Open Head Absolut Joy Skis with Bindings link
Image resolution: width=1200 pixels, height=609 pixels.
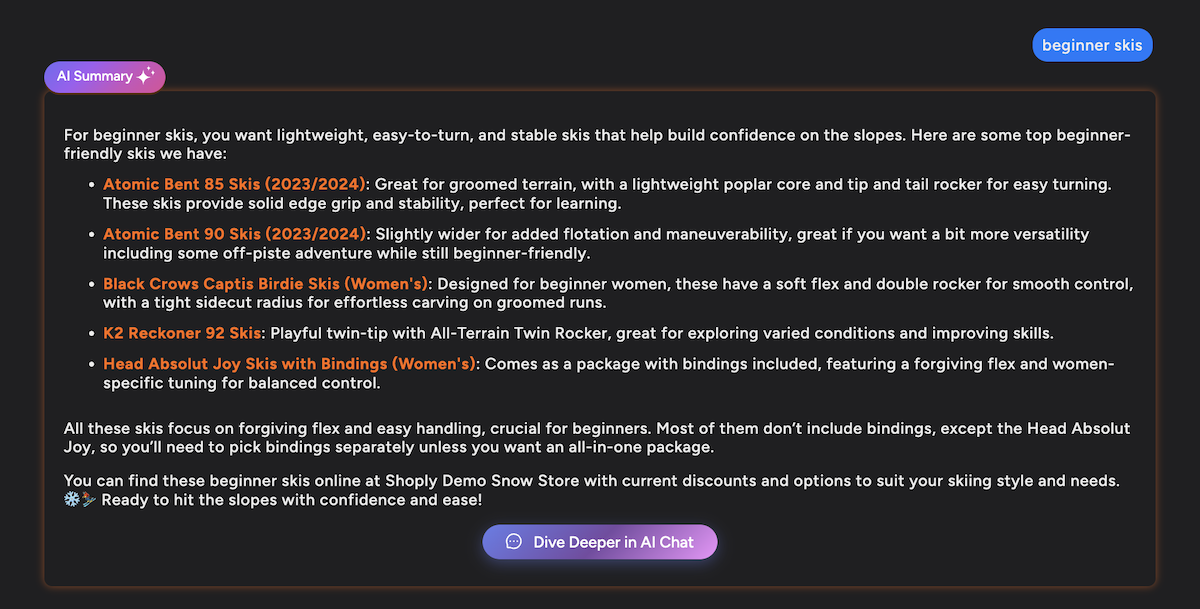(x=289, y=364)
